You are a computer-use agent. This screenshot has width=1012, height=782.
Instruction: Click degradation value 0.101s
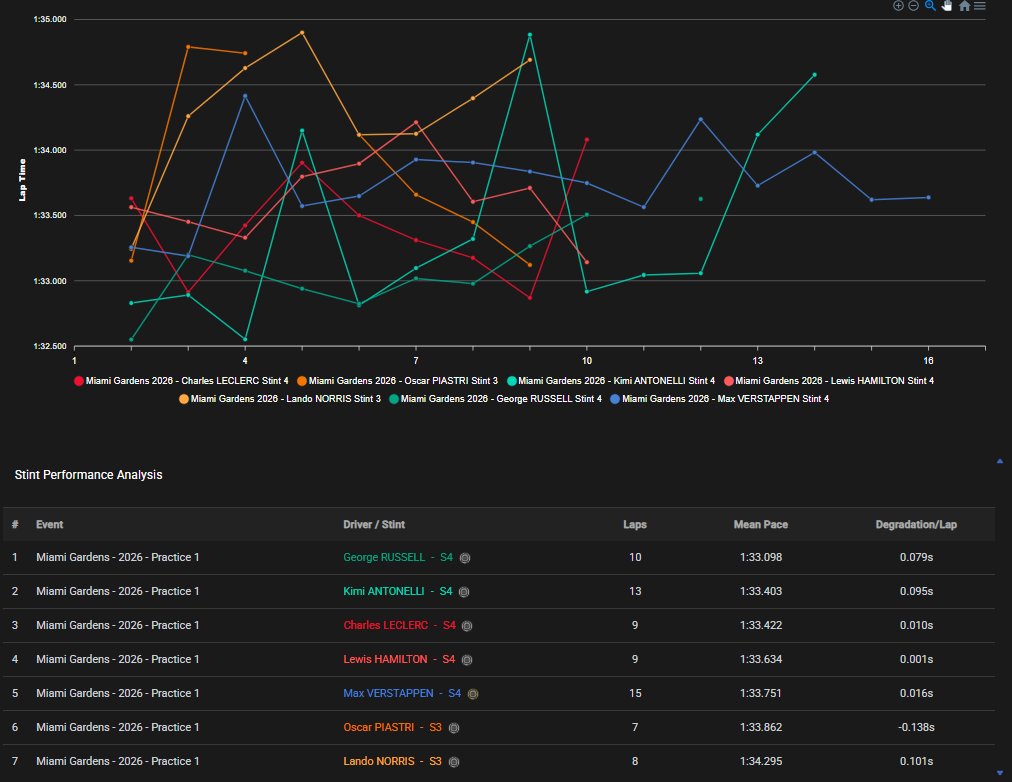coord(916,761)
